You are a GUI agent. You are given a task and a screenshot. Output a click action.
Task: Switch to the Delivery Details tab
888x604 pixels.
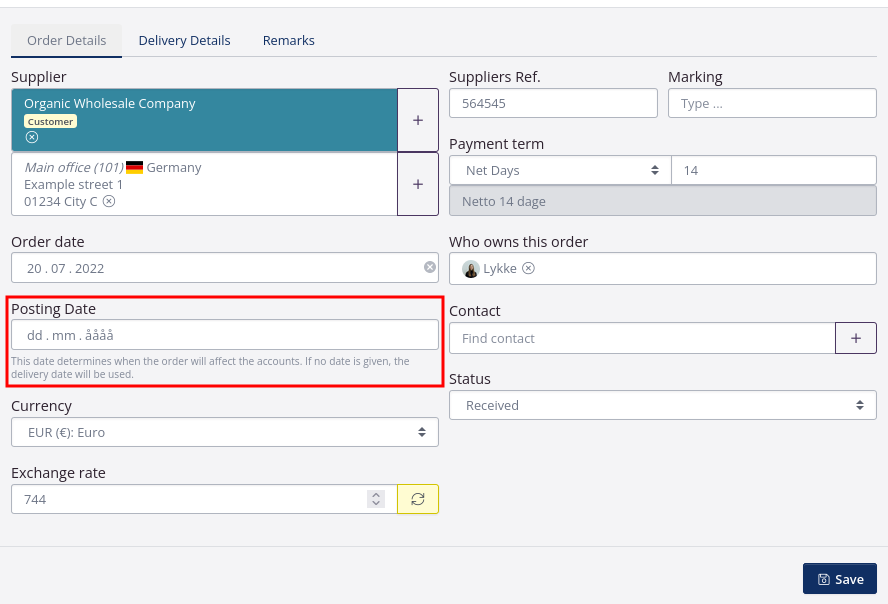pos(184,40)
